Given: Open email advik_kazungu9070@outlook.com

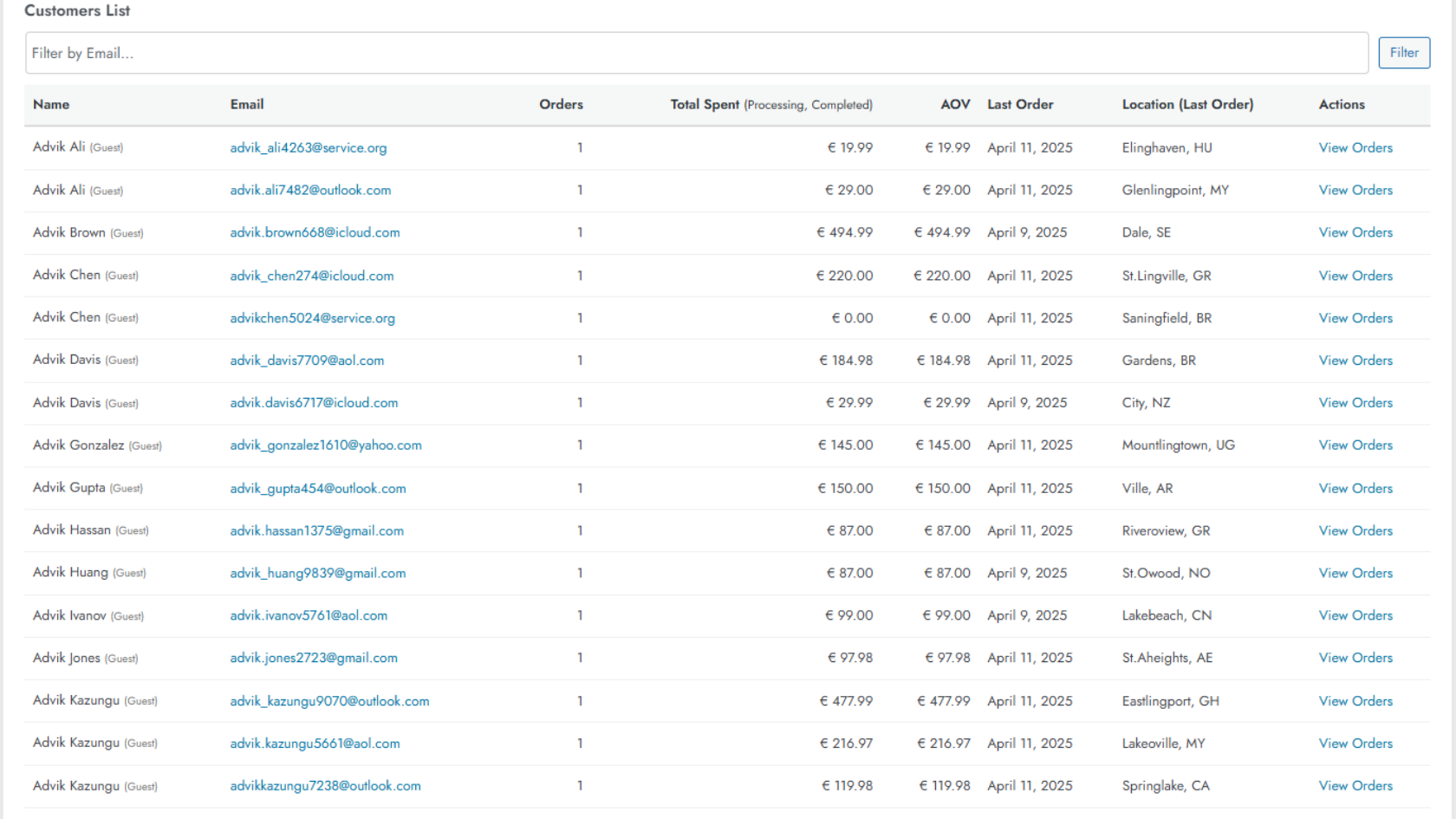Looking at the screenshot, I should [x=329, y=701].
